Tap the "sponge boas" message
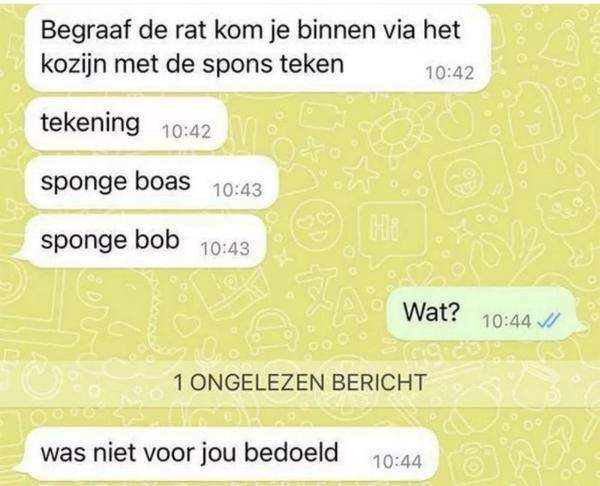 click(151, 183)
